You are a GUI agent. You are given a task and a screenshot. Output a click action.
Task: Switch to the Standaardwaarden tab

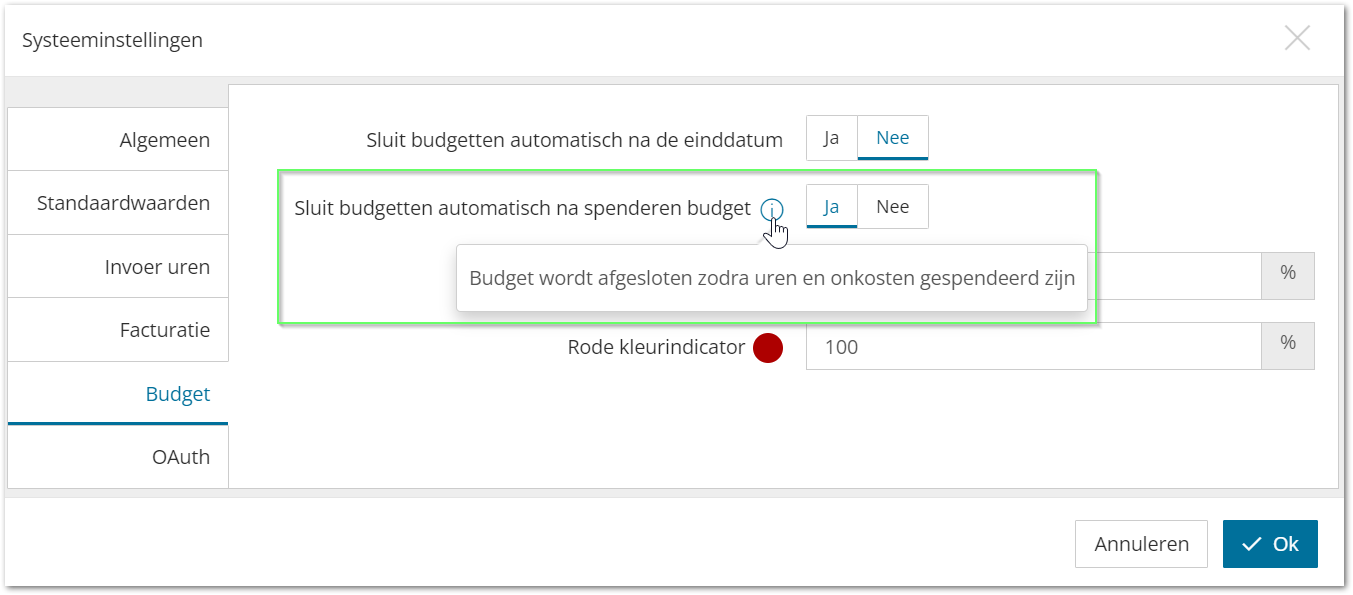point(118,203)
